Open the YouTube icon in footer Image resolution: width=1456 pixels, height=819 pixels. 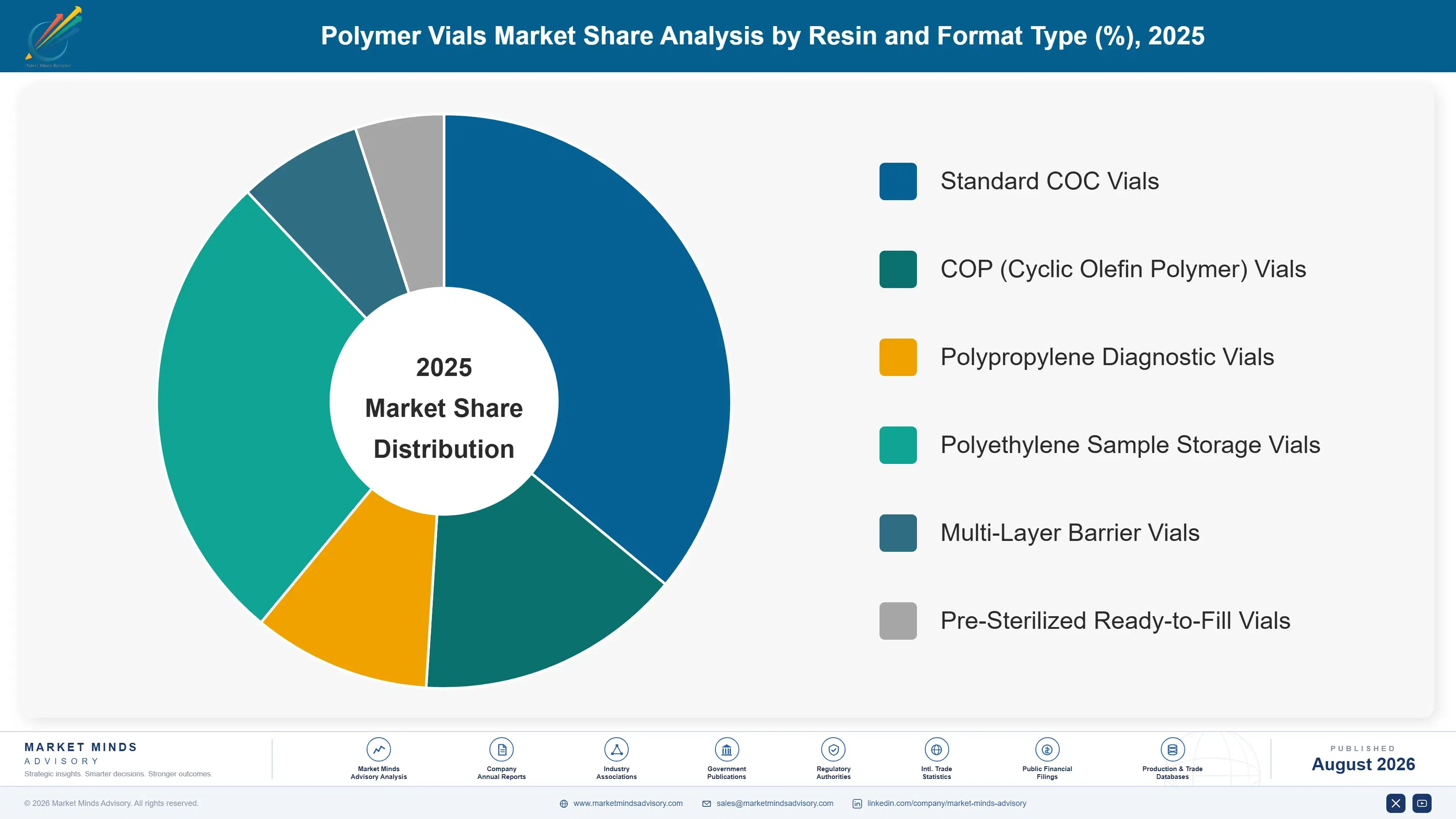1422,803
